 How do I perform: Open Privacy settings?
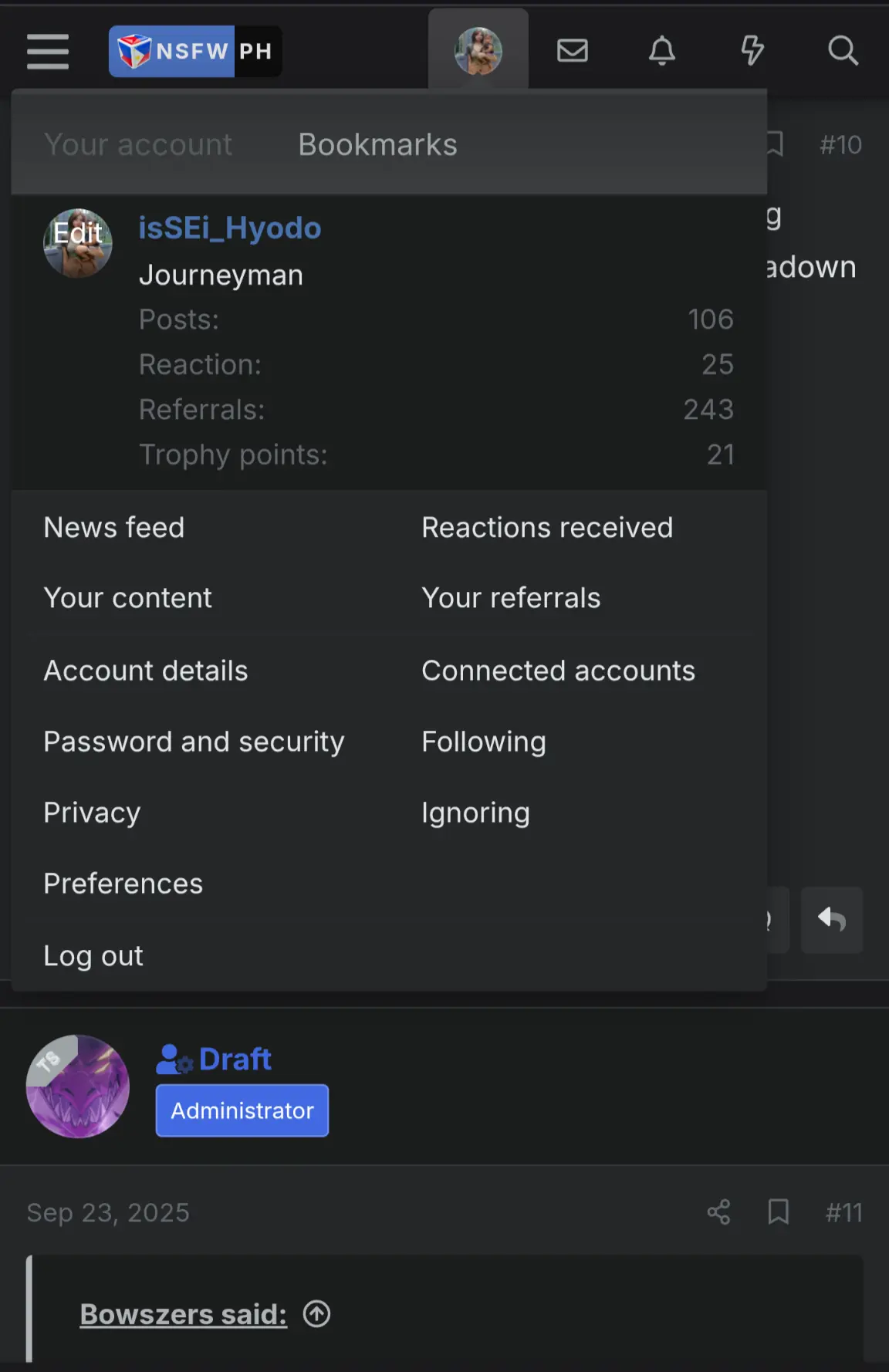92,813
